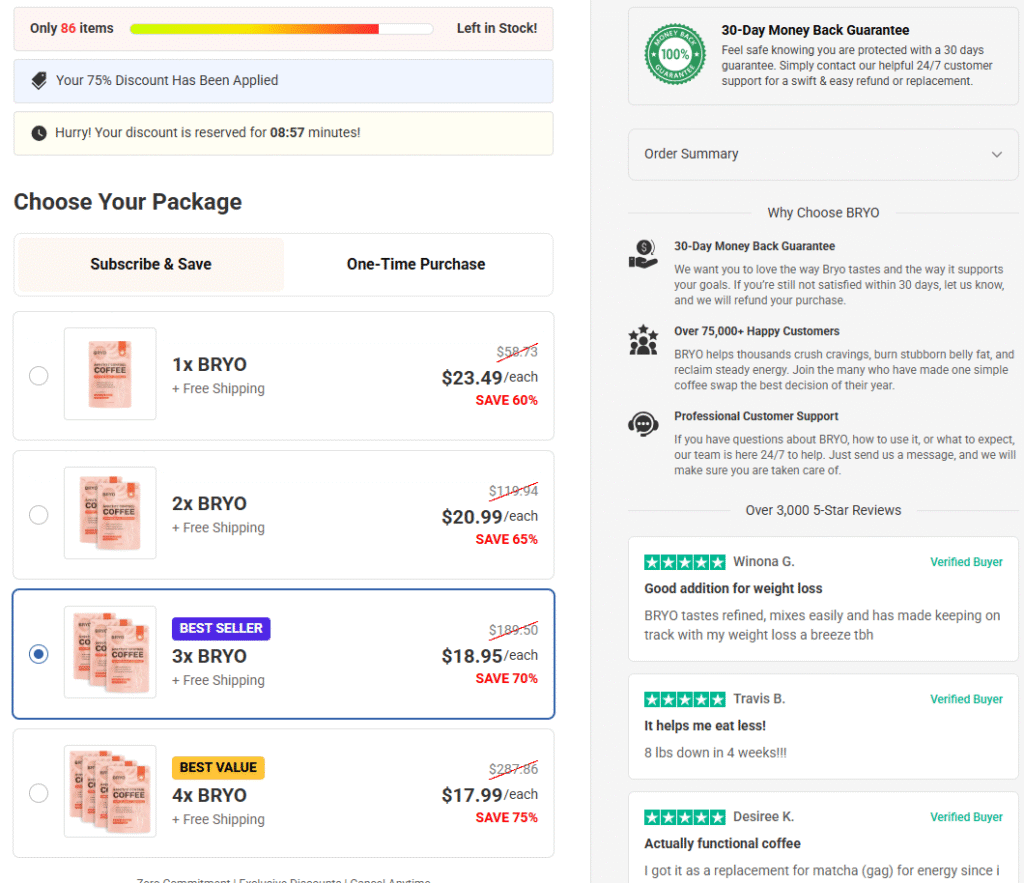Click the 100% money back guarantee seal
The image size is (1024, 883).
(x=675, y=54)
